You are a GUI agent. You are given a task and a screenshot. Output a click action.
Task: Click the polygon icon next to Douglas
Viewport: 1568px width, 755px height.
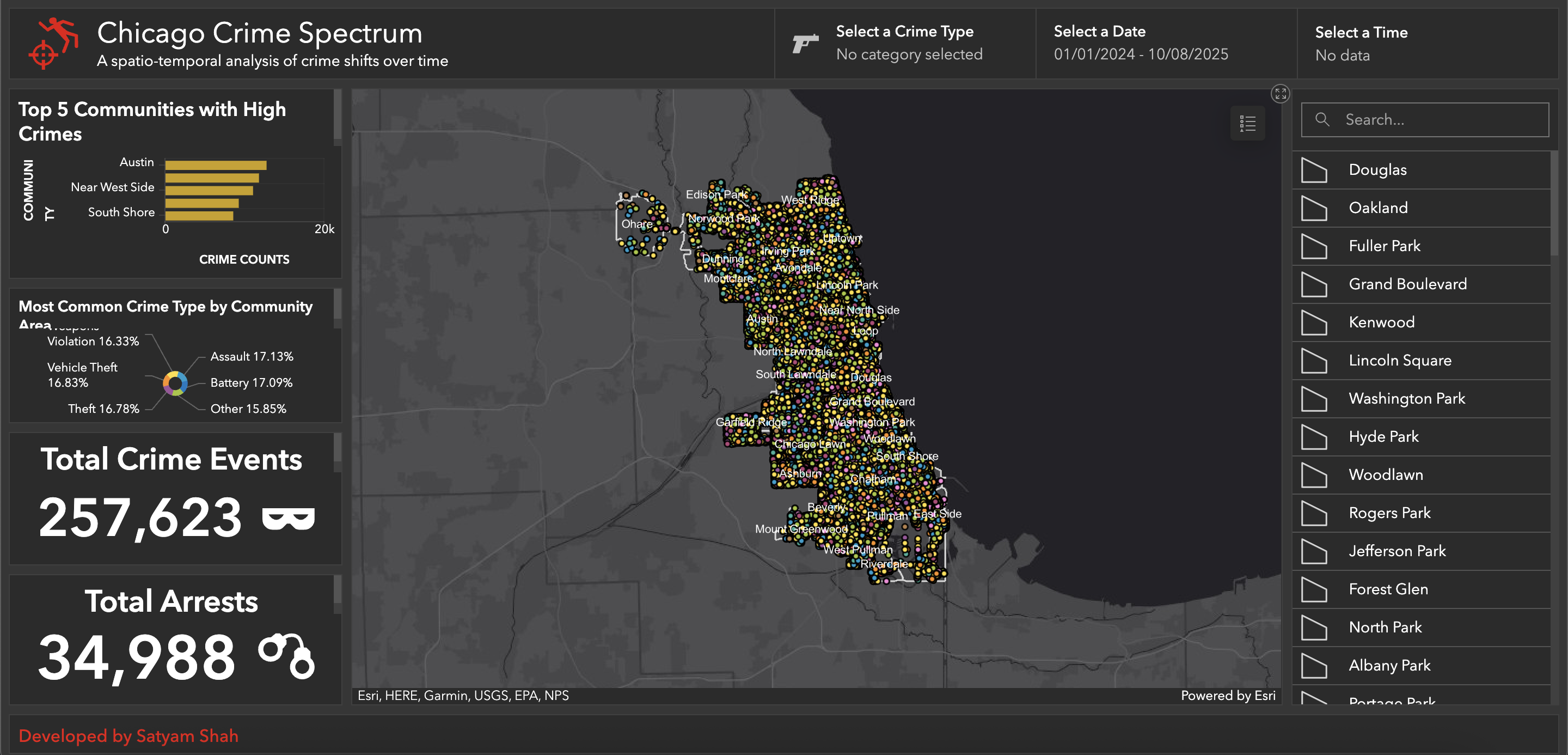[1314, 170]
